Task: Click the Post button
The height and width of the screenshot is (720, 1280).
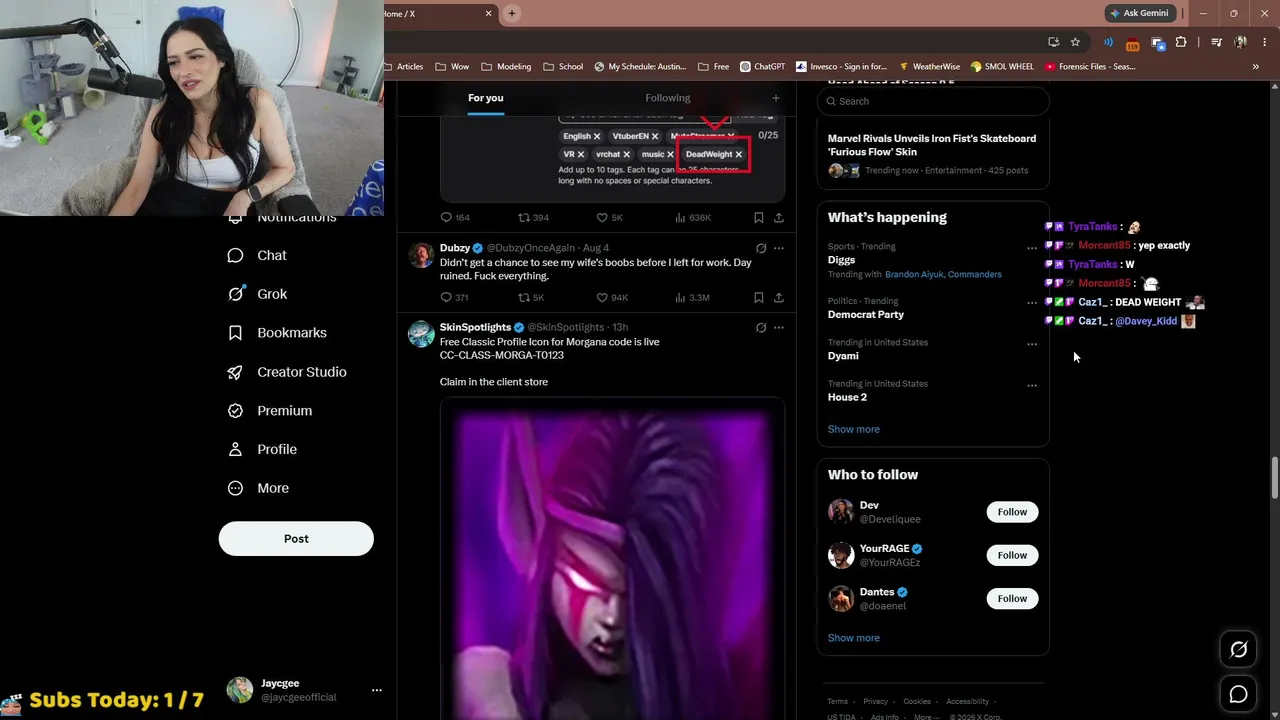Action: click(296, 539)
